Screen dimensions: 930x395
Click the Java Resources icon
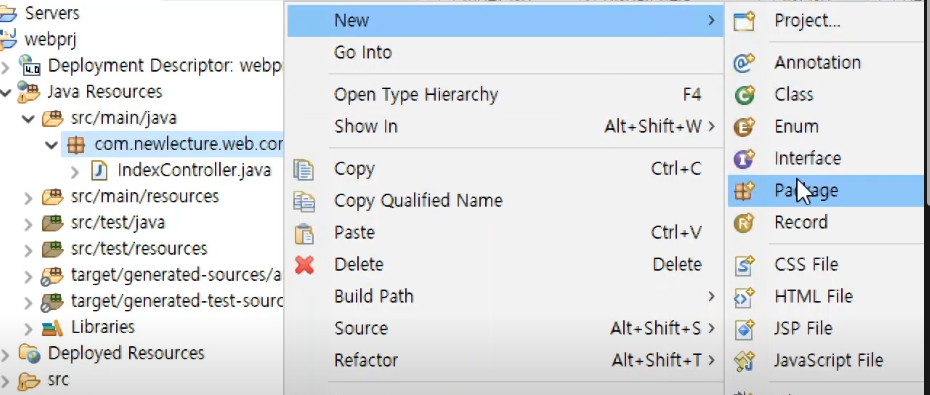point(28,92)
